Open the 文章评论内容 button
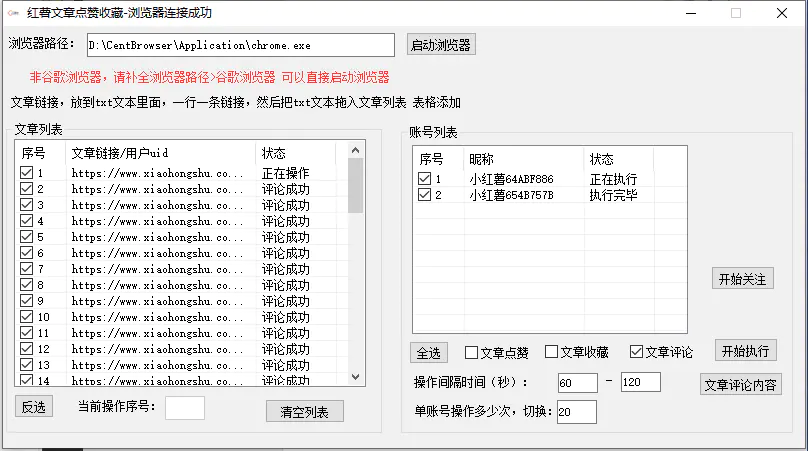 pyautogui.click(x=740, y=385)
